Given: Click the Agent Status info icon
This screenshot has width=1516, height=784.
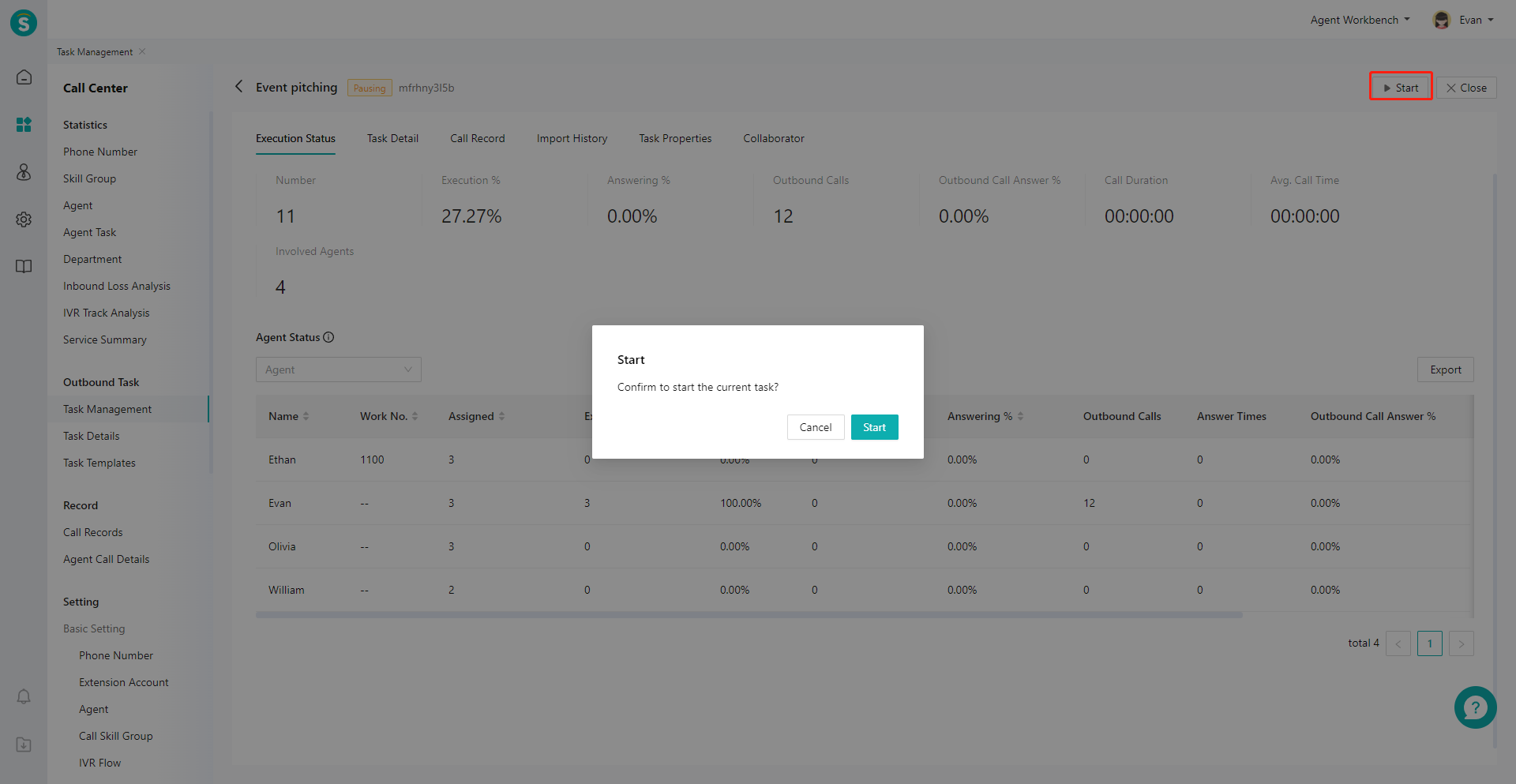Looking at the screenshot, I should click(x=328, y=337).
